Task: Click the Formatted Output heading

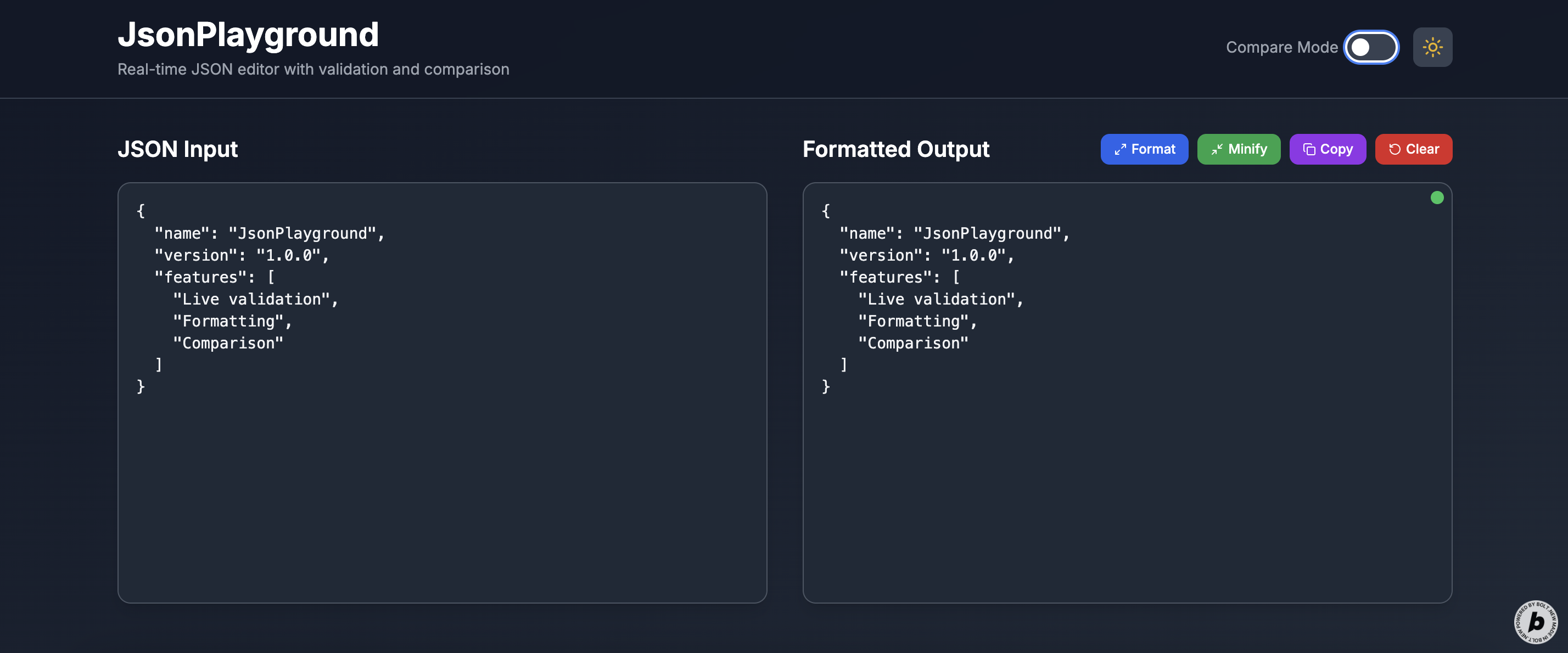Action: tap(895, 150)
